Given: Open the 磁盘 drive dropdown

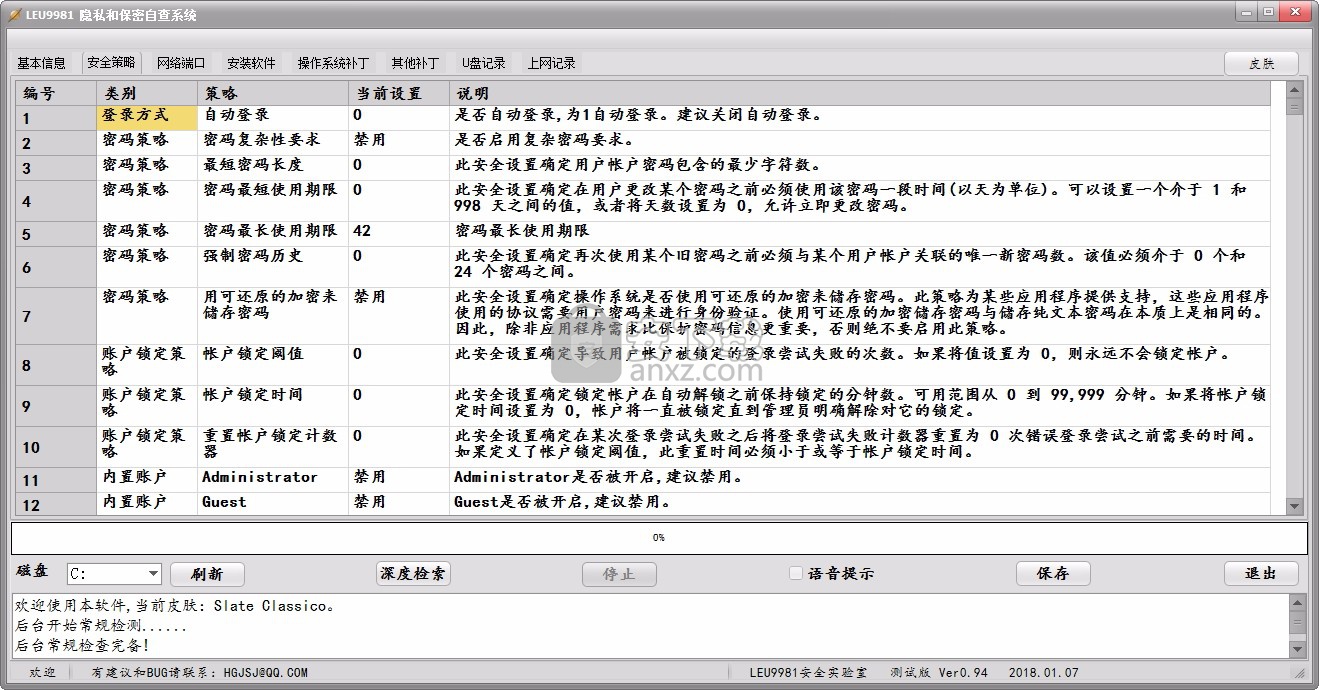Looking at the screenshot, I should point(153,574).
